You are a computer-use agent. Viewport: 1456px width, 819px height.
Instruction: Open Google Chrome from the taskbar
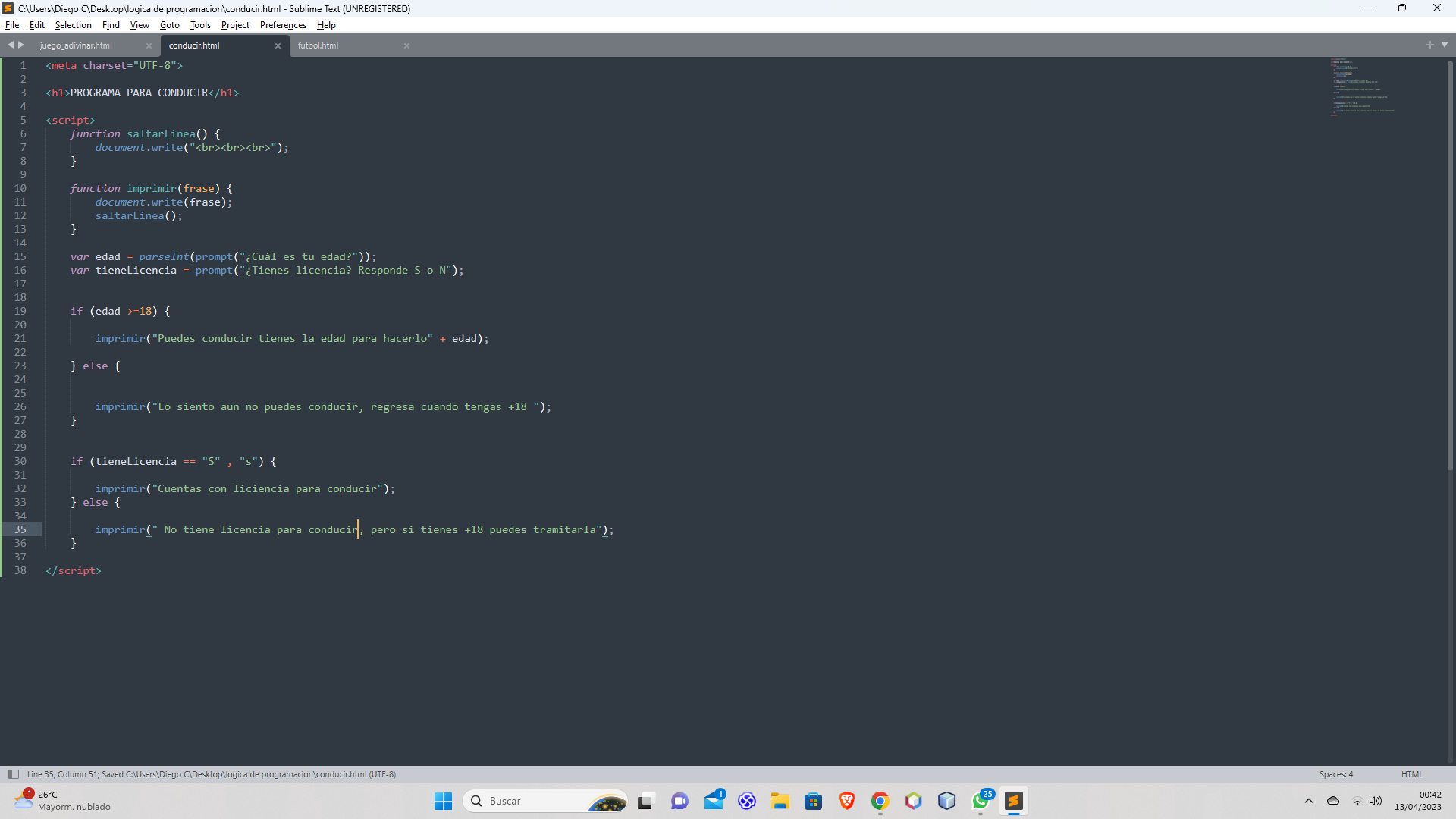click(x=880, y=801)
